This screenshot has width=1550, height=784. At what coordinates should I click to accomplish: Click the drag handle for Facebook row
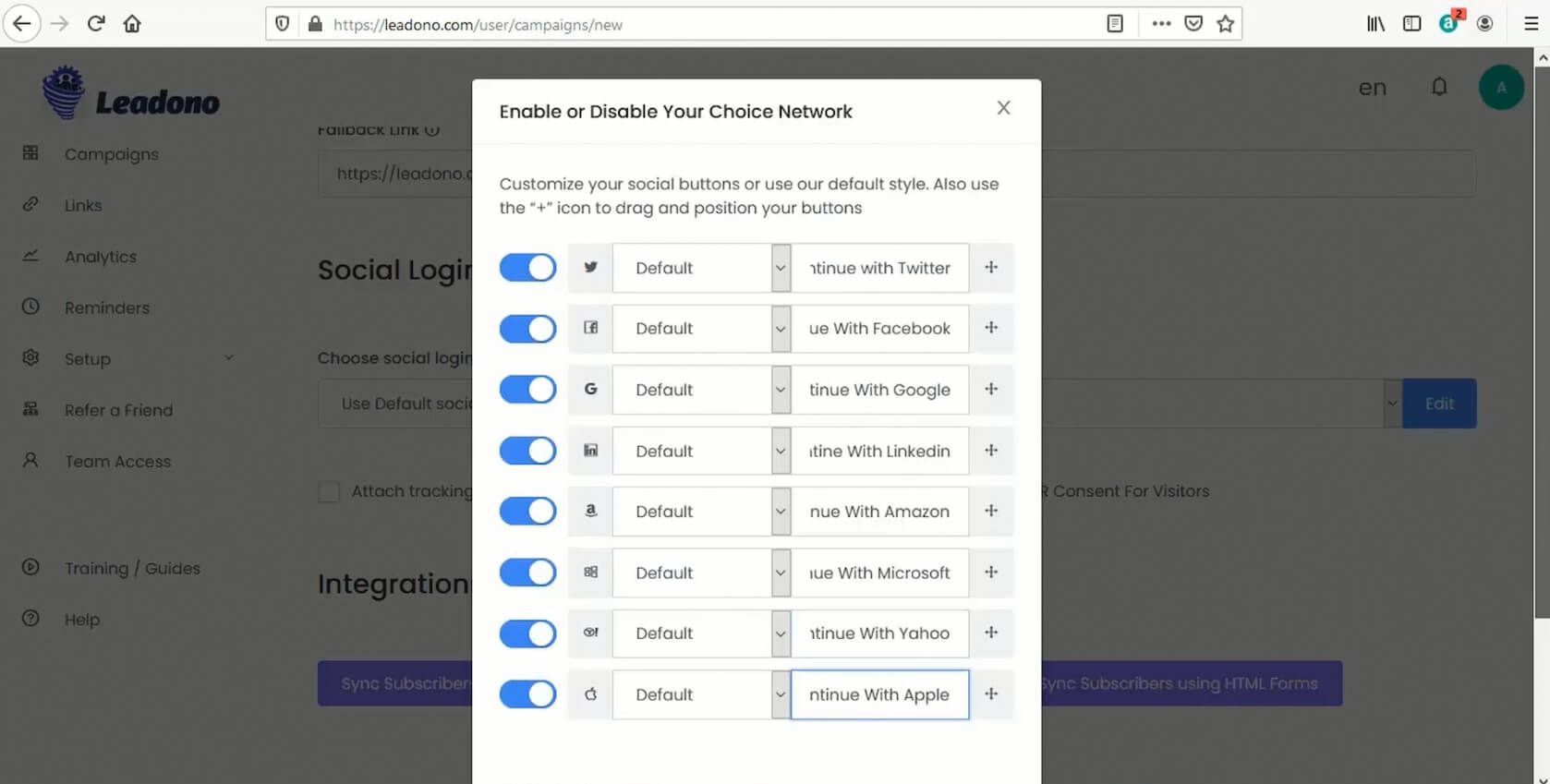pos(991,328)
